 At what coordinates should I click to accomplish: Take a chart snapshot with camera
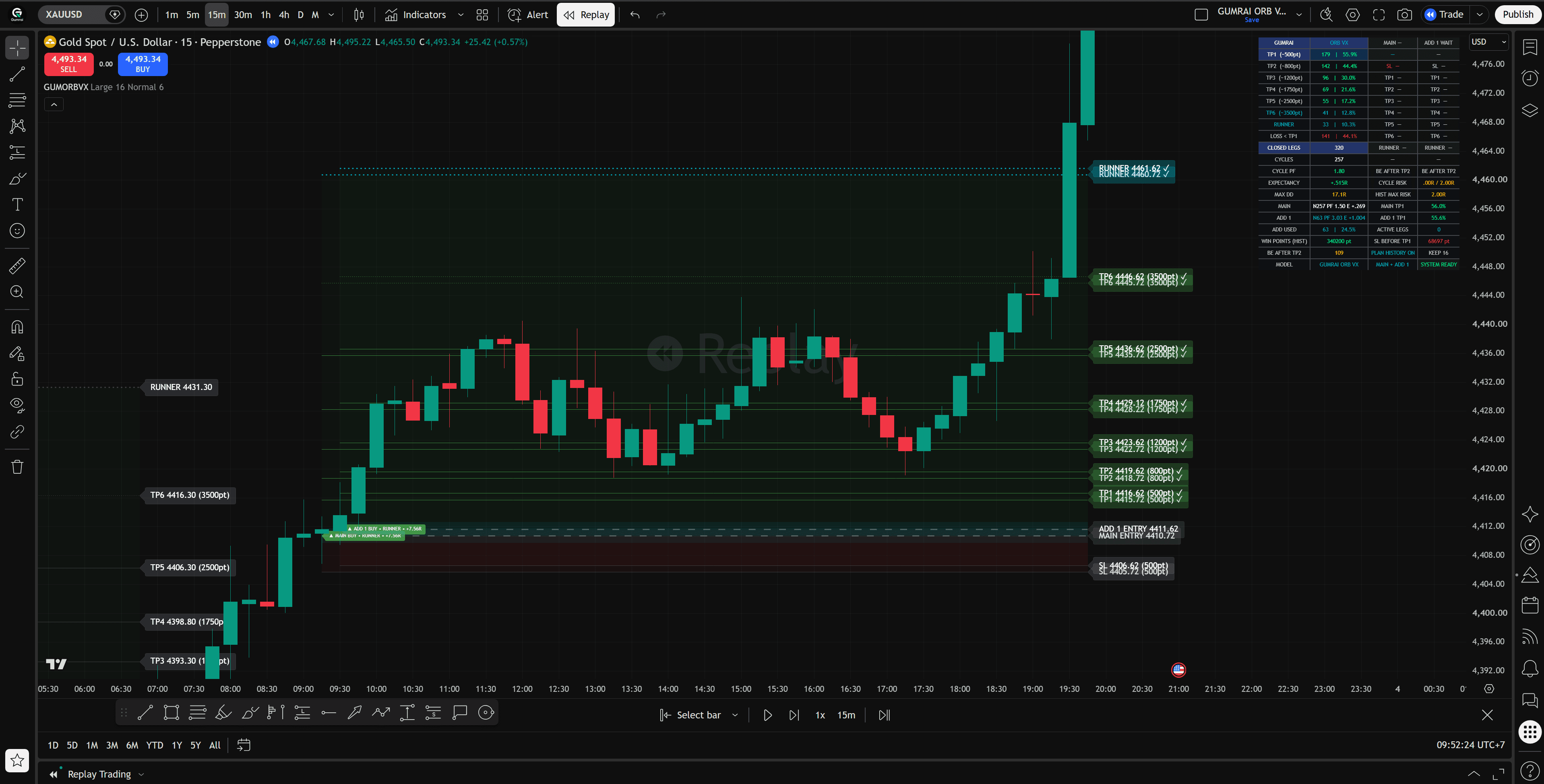(1404, 15)
